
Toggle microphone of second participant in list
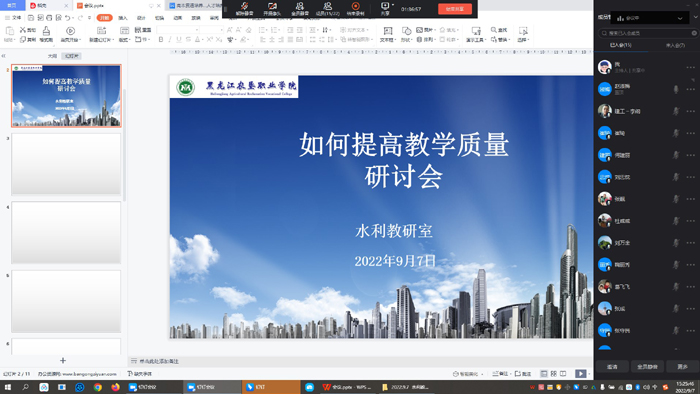coord(676,89)
